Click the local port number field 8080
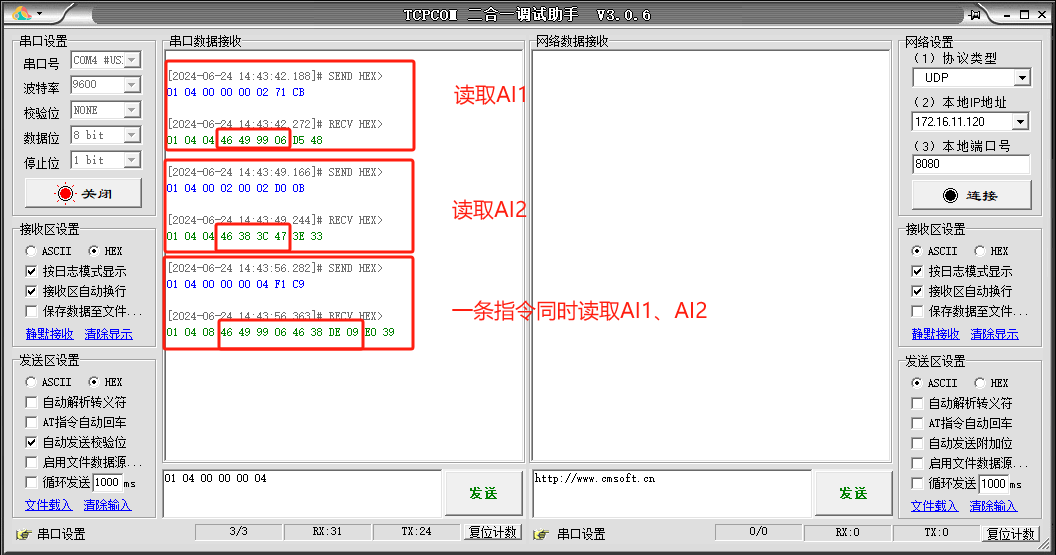Image resolution: width=1056 pixels, height=555 pixels. [971, 164]
